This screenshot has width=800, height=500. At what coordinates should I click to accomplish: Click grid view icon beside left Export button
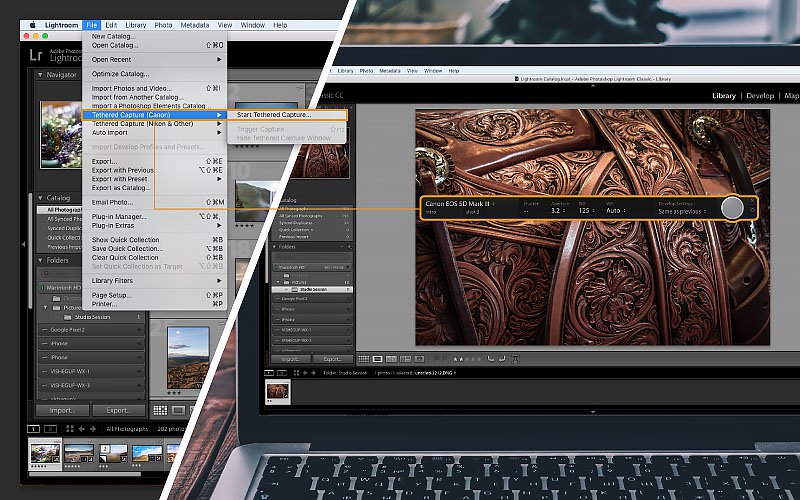click(160, 410)
